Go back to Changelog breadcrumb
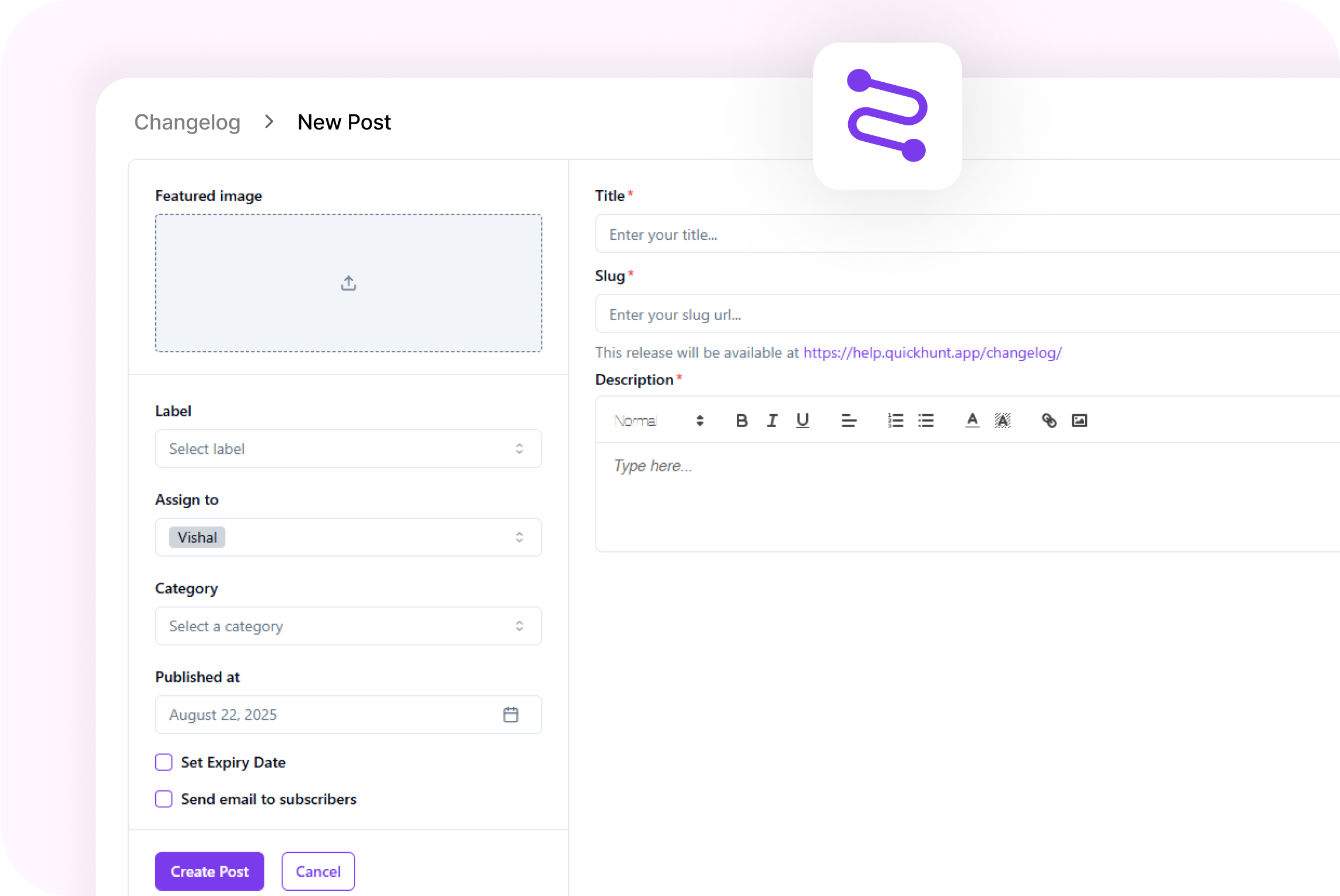 (x=187, y=123)
